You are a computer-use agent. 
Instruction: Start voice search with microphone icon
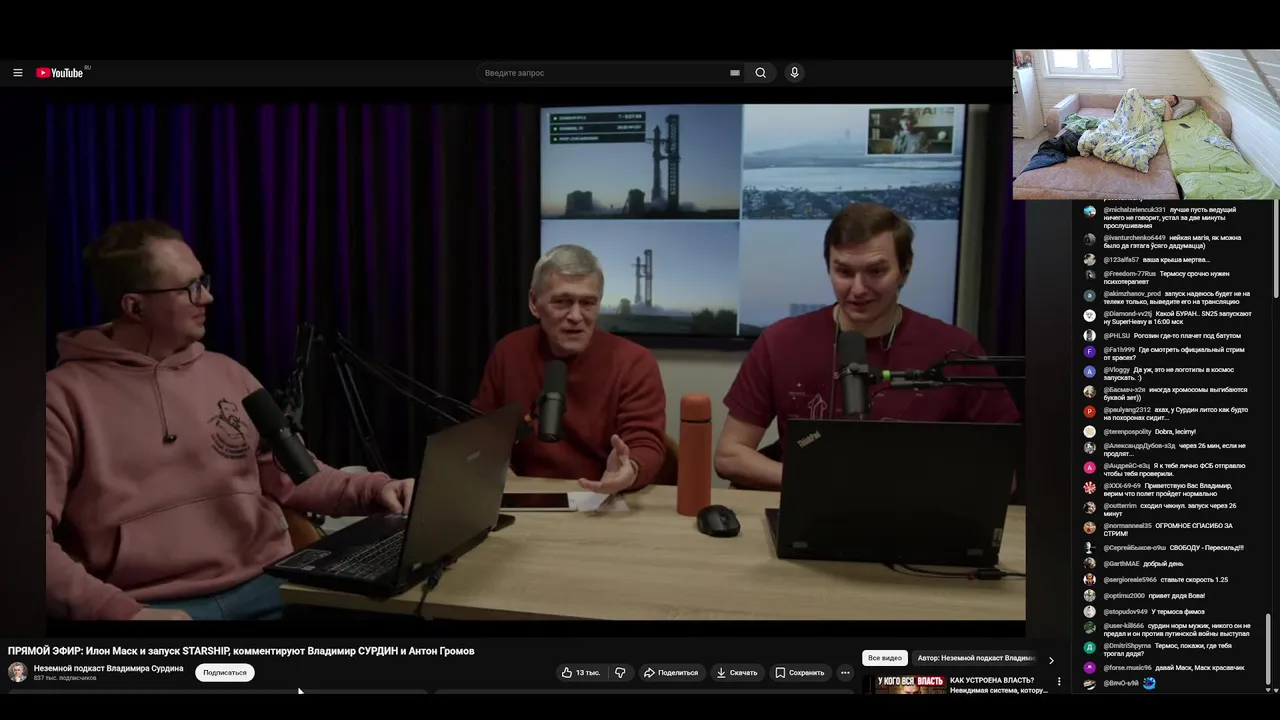coord(795,73)
